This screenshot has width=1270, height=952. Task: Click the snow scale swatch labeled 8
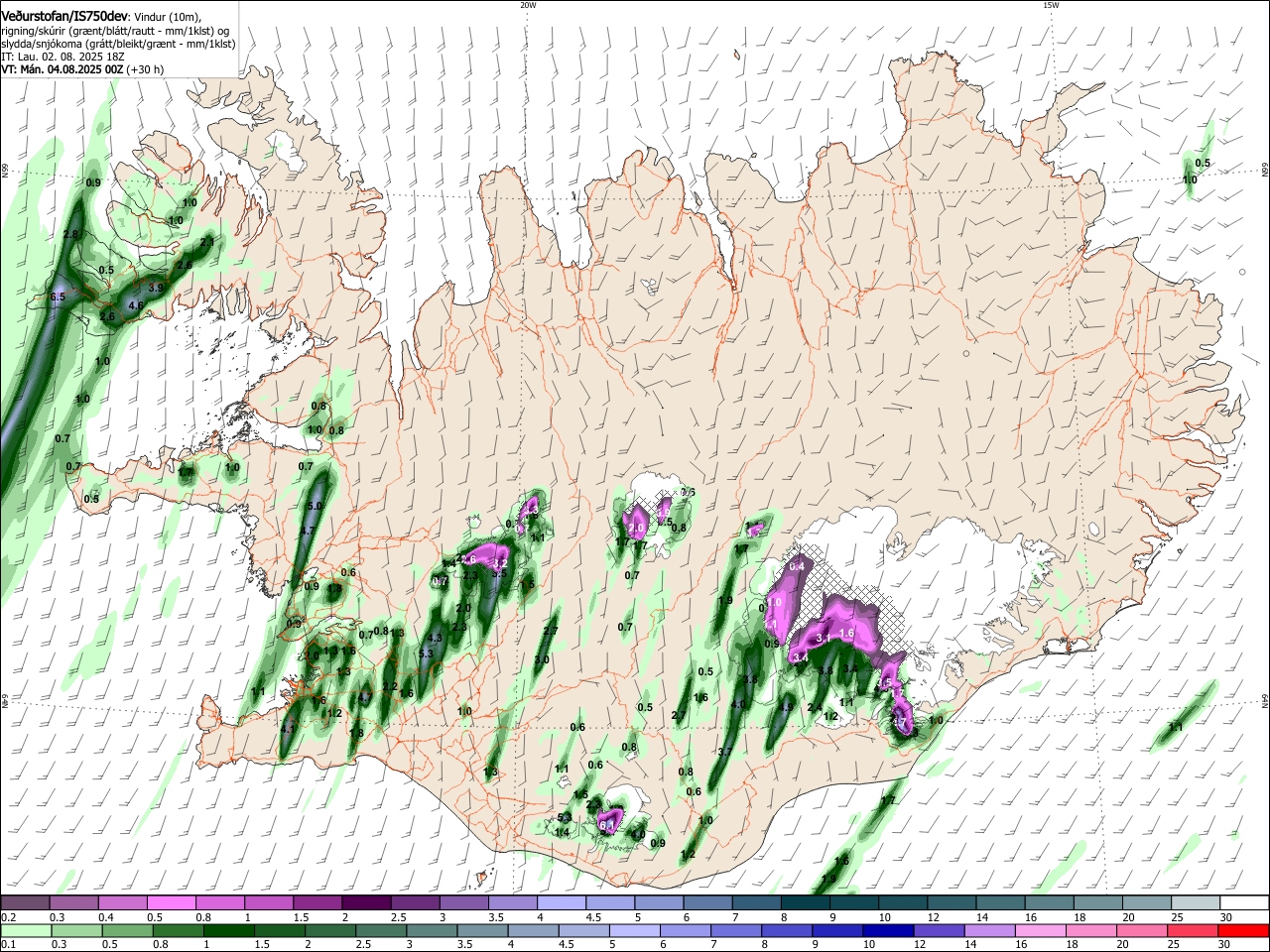[x=806, y=902]
